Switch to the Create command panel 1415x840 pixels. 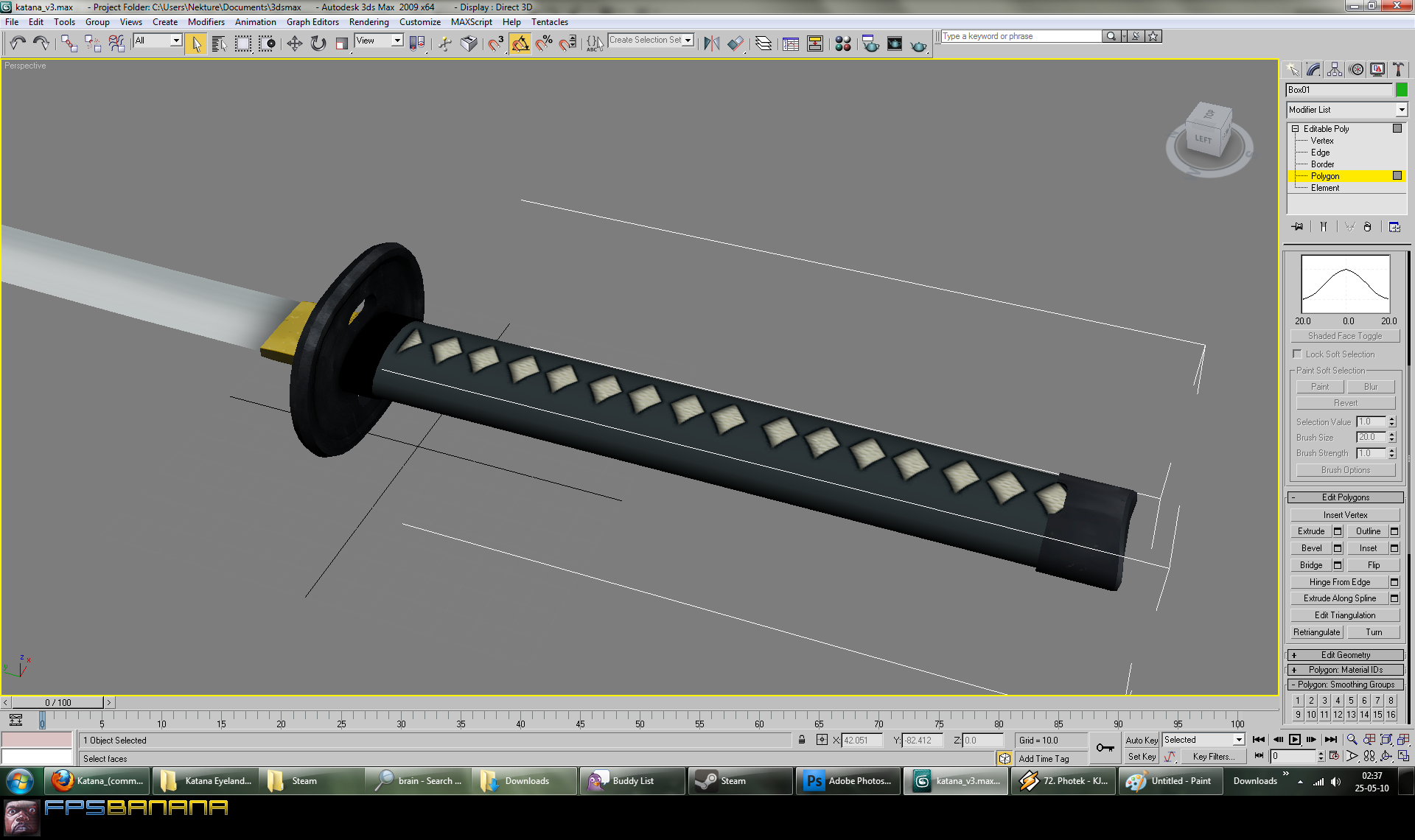tap(1293, 69)
